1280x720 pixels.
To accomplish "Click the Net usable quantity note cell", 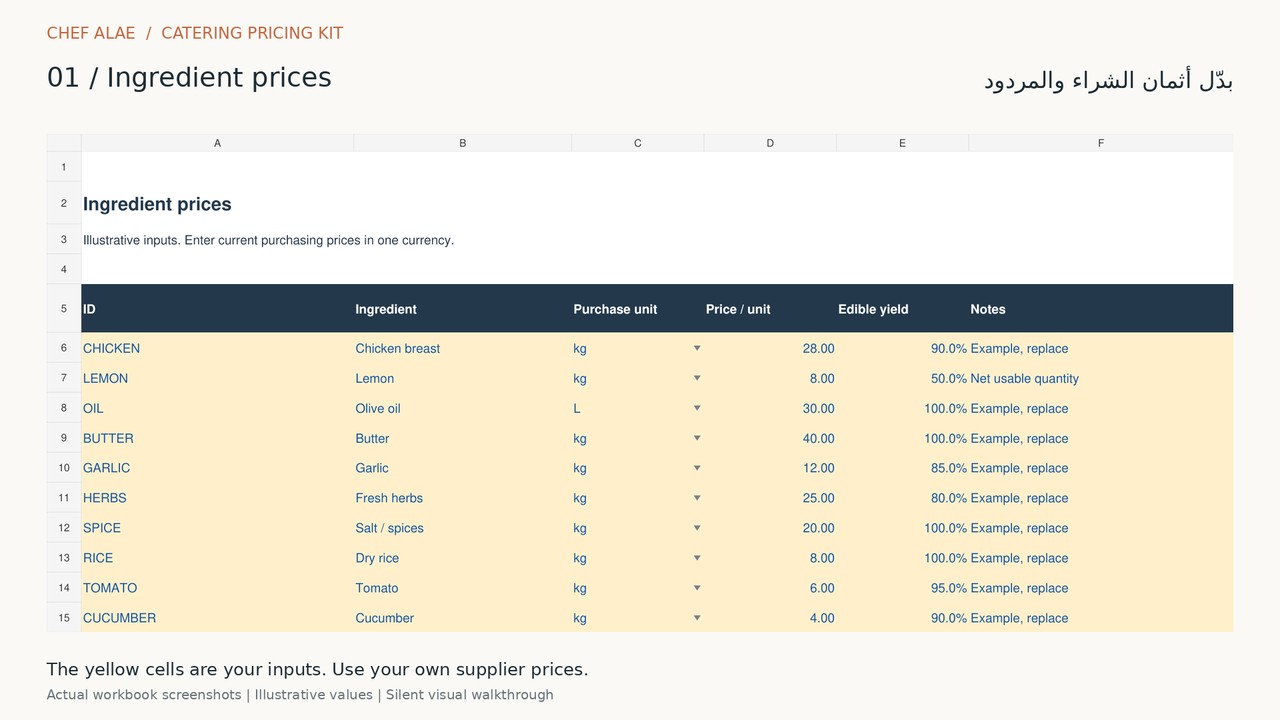I will [x=1100, y=378].
